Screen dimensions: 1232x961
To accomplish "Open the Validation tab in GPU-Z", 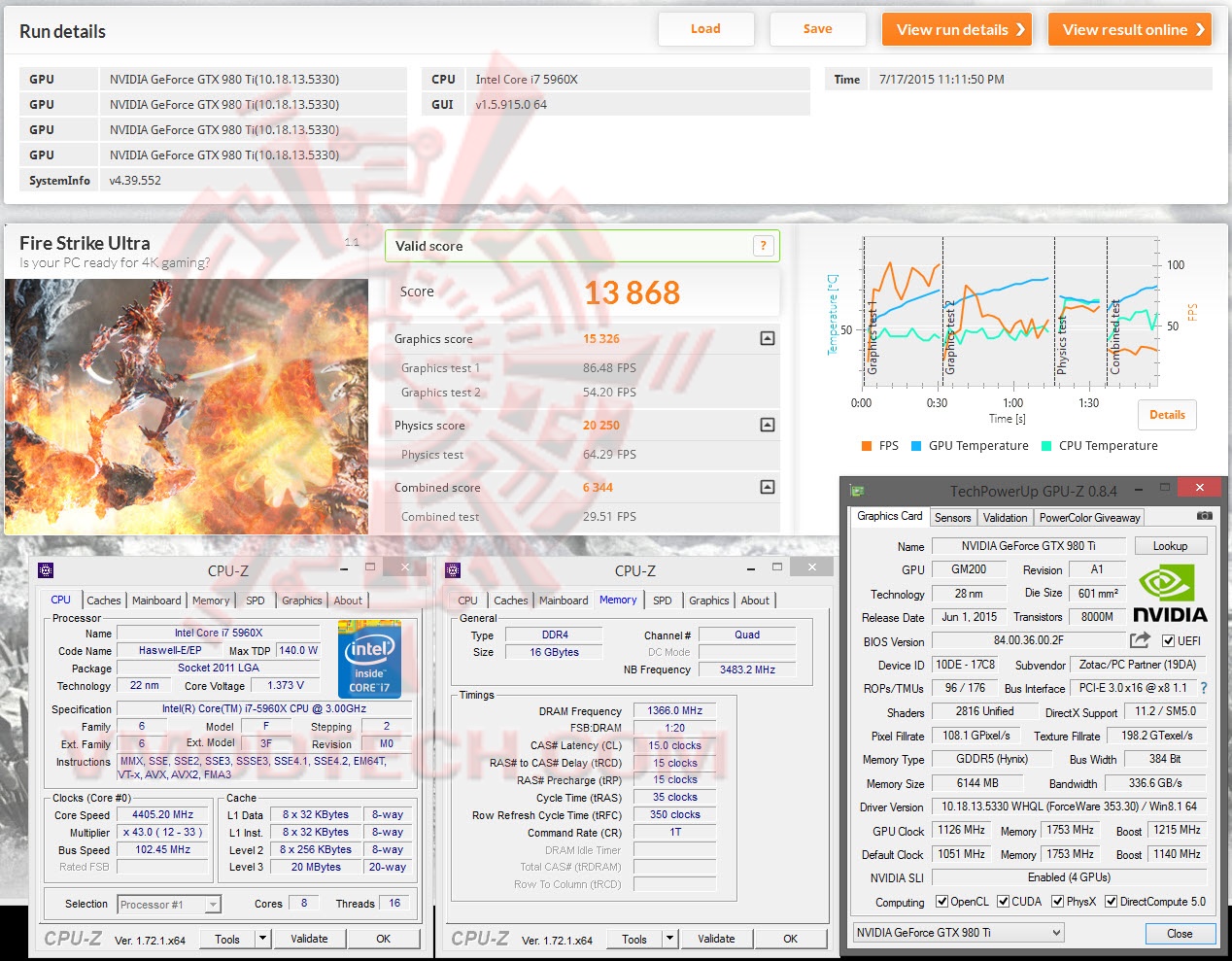I will point(1005,518).
